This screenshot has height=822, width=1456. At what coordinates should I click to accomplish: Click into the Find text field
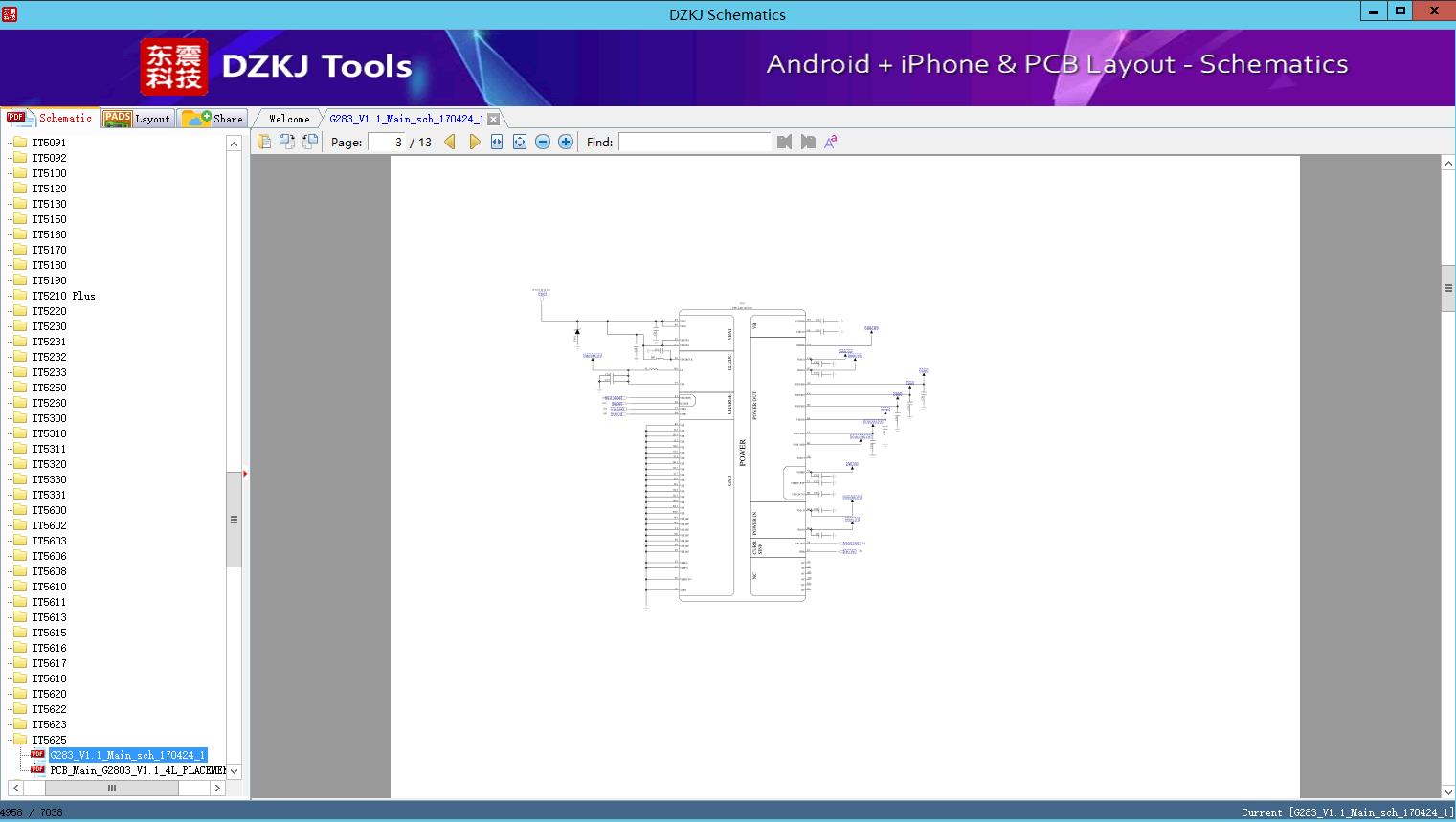pos(694,142)
